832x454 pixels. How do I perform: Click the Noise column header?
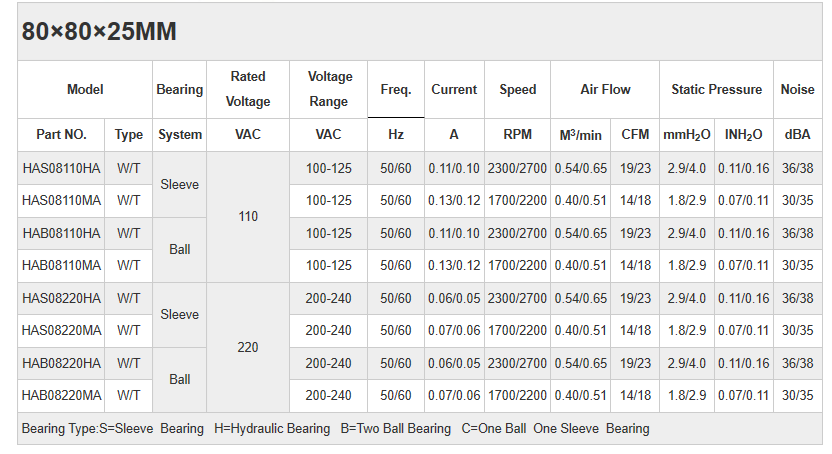[x=797, y=89]
